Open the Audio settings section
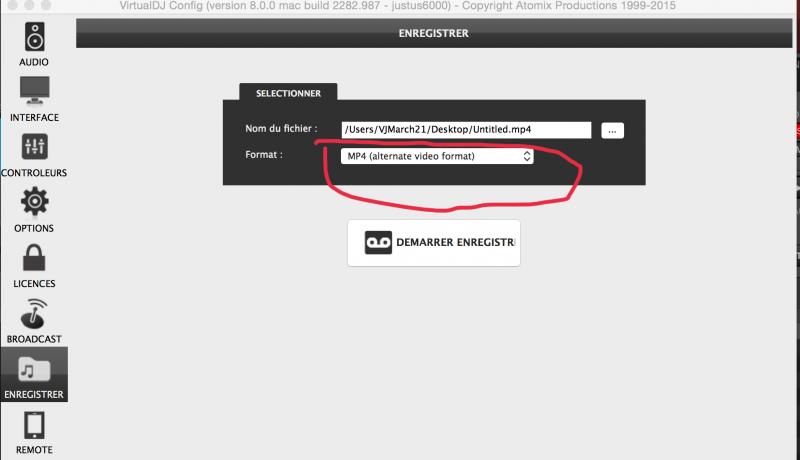The image size is (800, 460). point(34,44)
